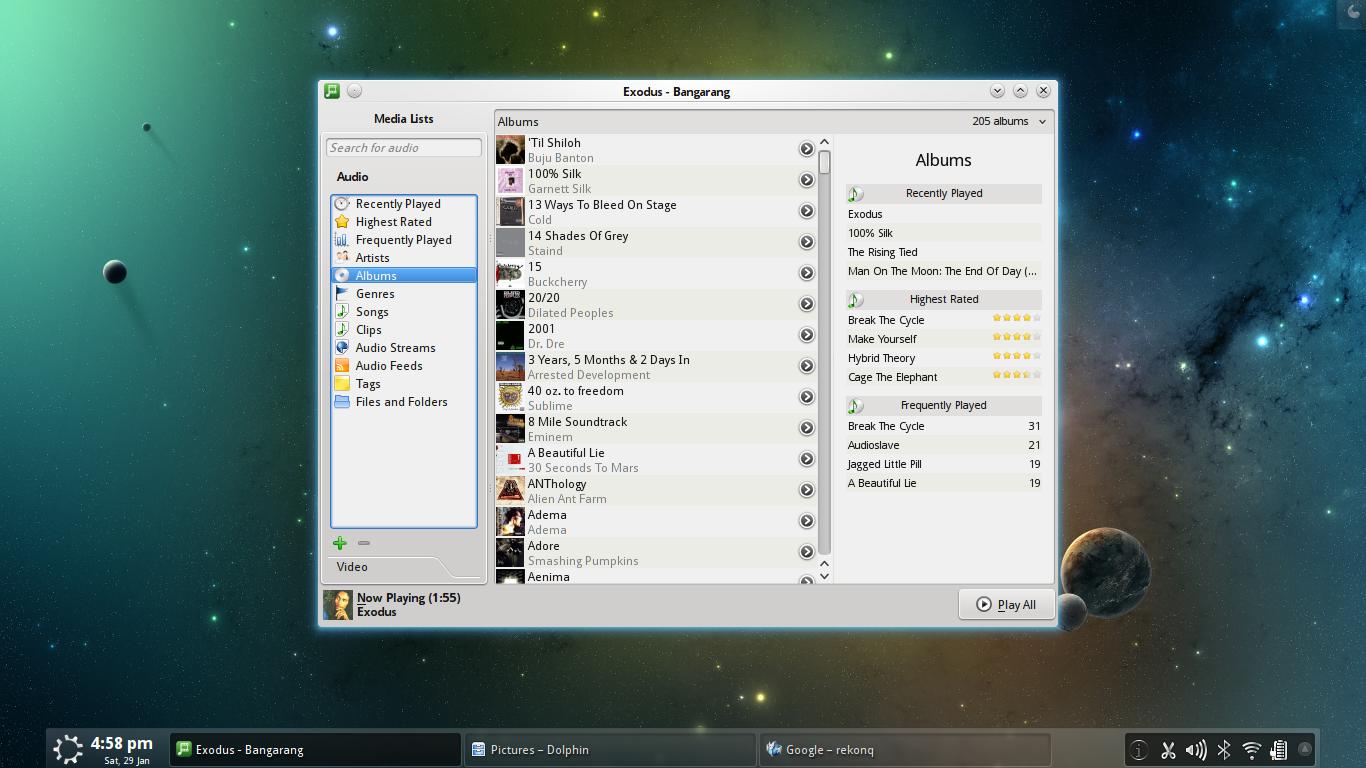The image size is (1366, 768).
Task: Click arrow next to 2001 by Dr. Dre
Action: pyautogui.click(x=806, y=335)
